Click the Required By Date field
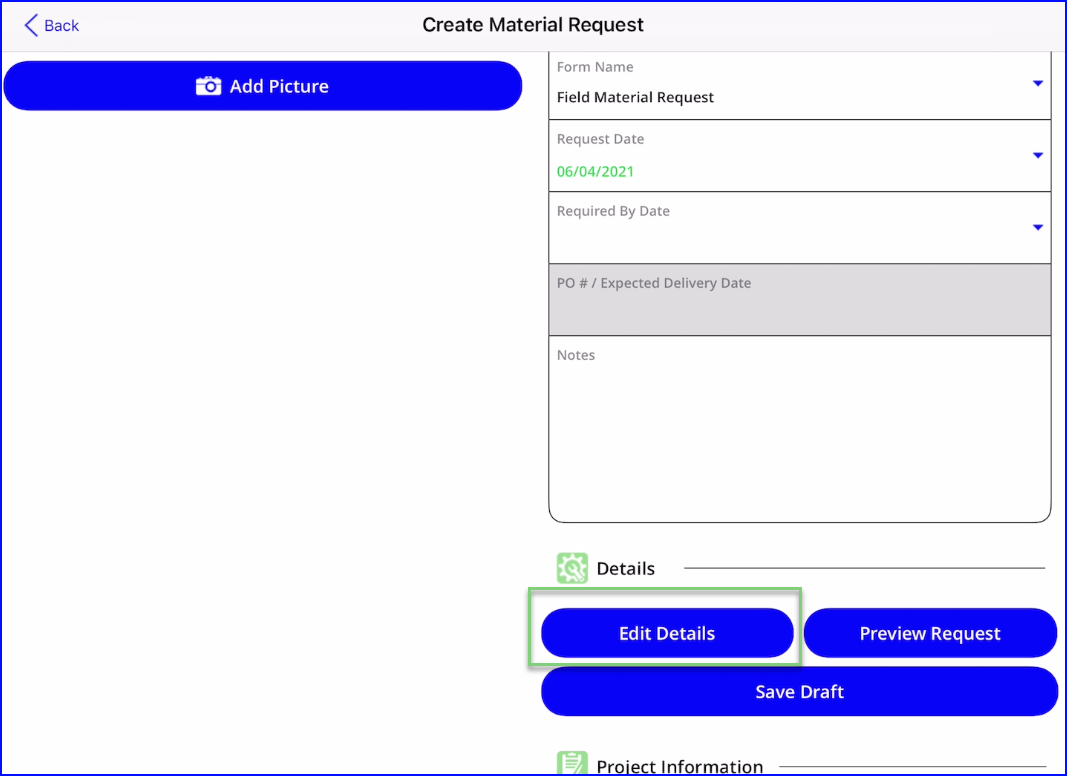Viewport: 1067px width, 776px height. (x=800, y=228)
